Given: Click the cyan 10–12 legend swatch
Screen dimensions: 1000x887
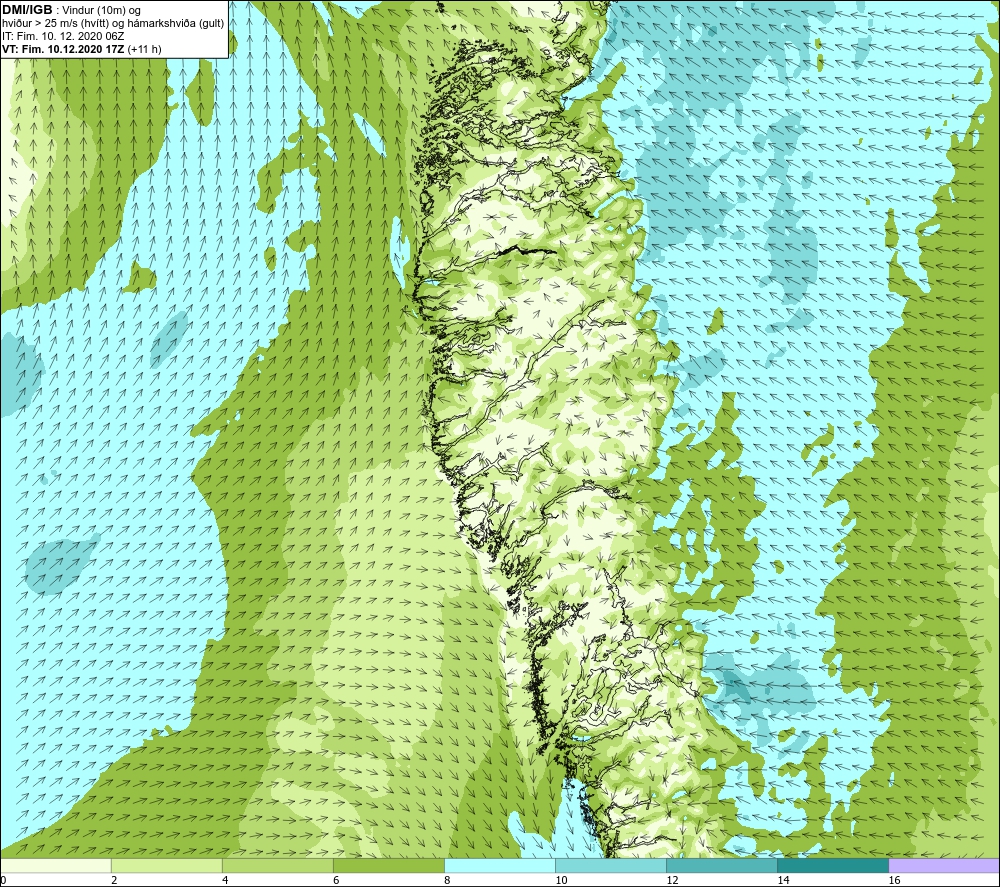Looking at the screenshot, I should [x=611, y=865].
